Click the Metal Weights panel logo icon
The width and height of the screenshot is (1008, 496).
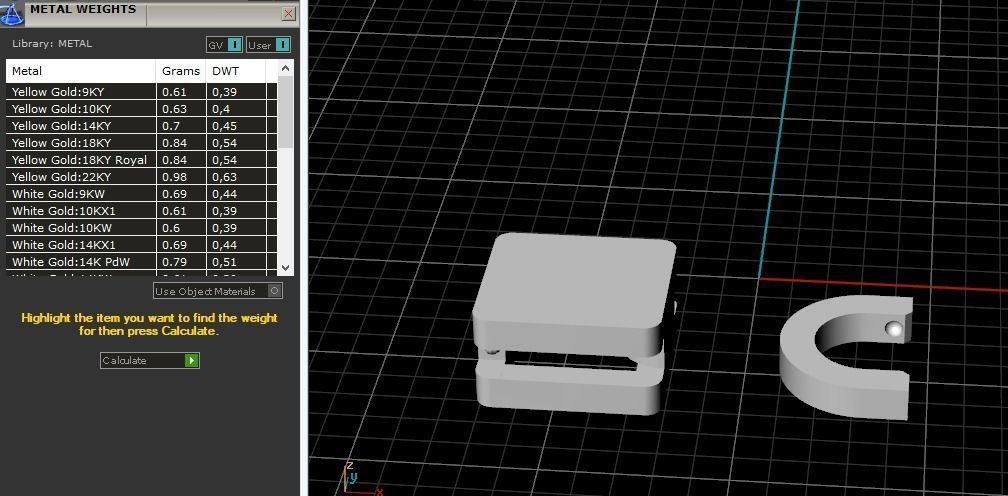[12, 13]
